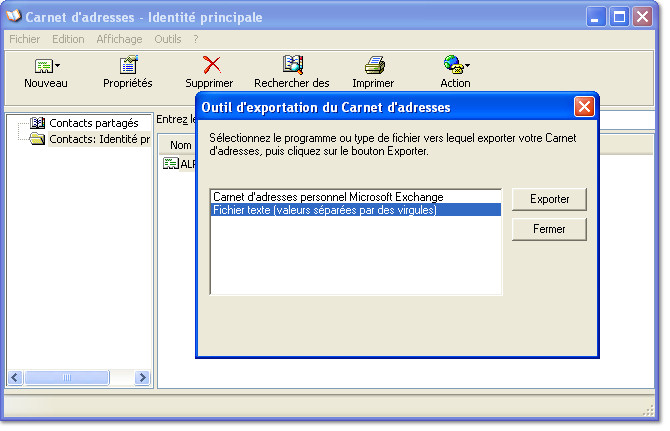Click the red Supprimer icon

211,65
